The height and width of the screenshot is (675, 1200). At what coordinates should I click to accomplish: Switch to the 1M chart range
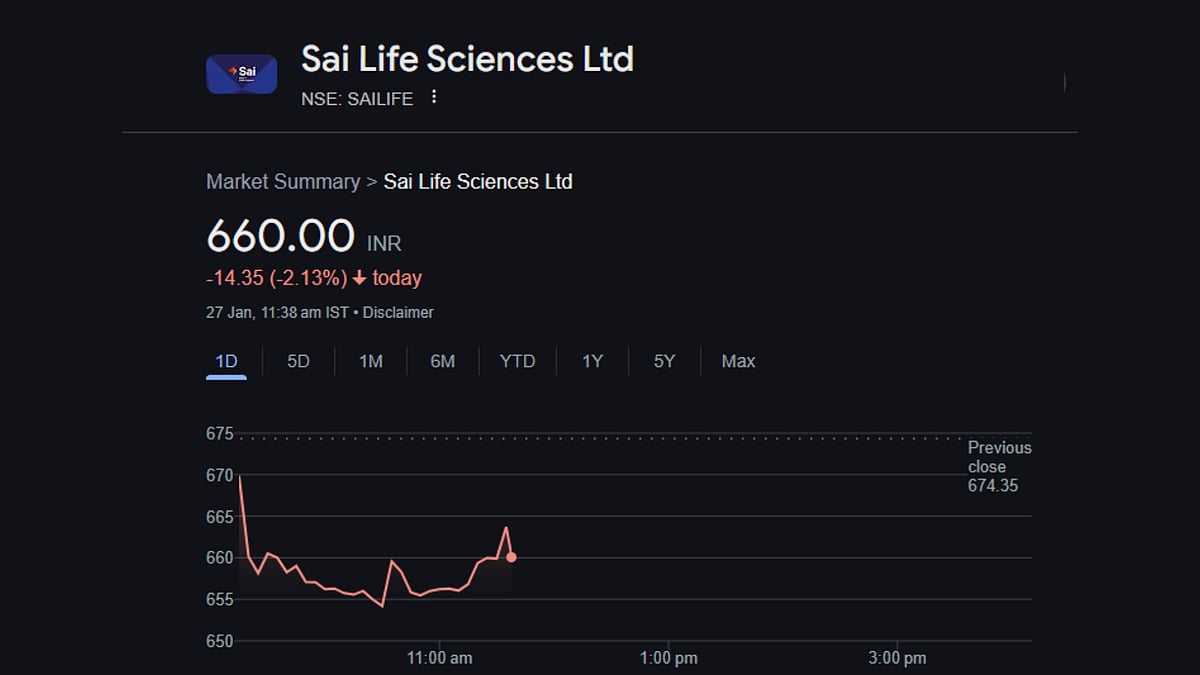(370, 361)
